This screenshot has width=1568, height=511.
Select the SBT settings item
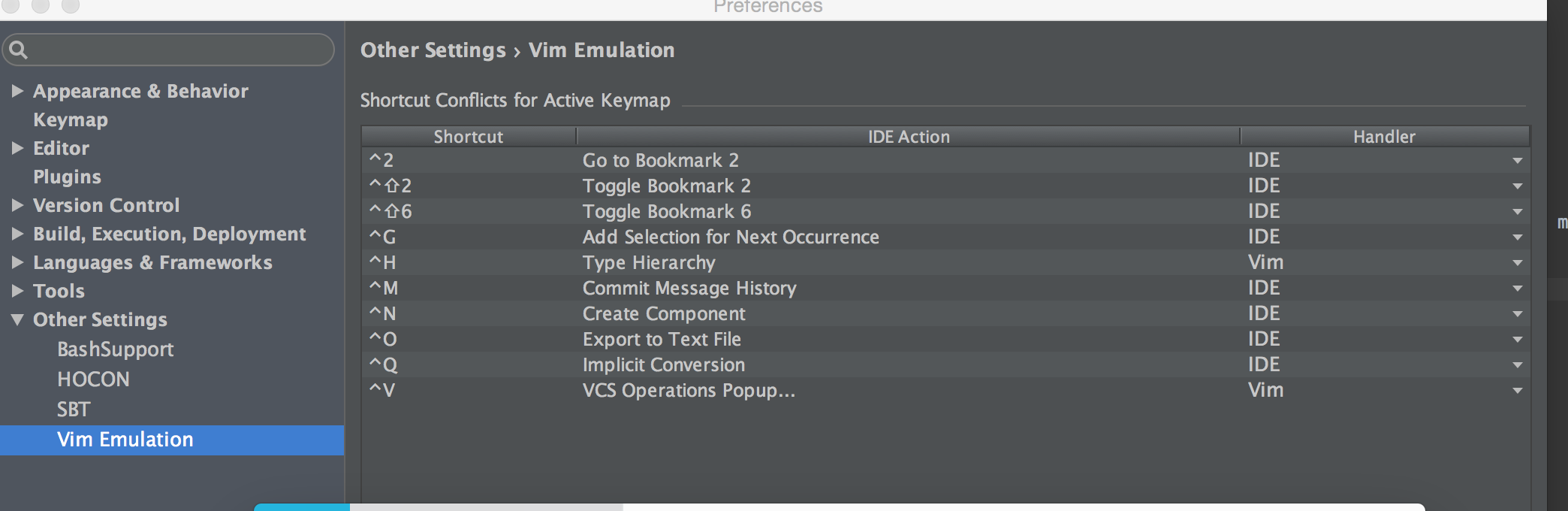tap(74, 410)
